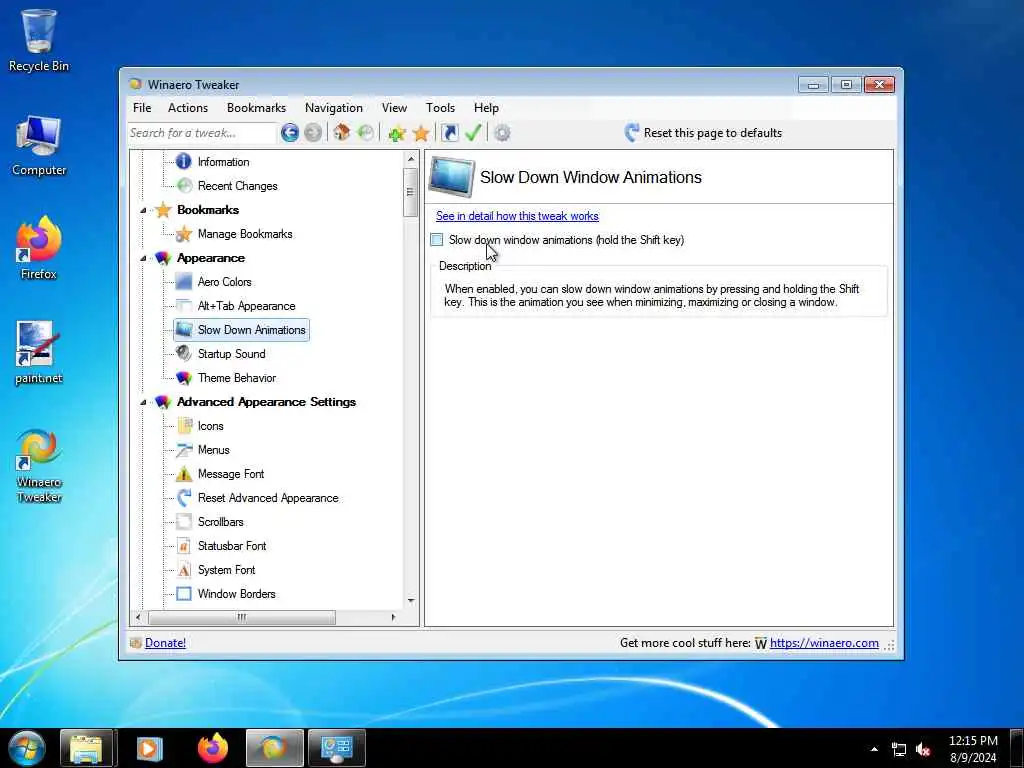Viewport: 1024px width, 768px height.
Task: Click the tree scroll up arrow
Action: pyautogui.click(x=411, y=159)
